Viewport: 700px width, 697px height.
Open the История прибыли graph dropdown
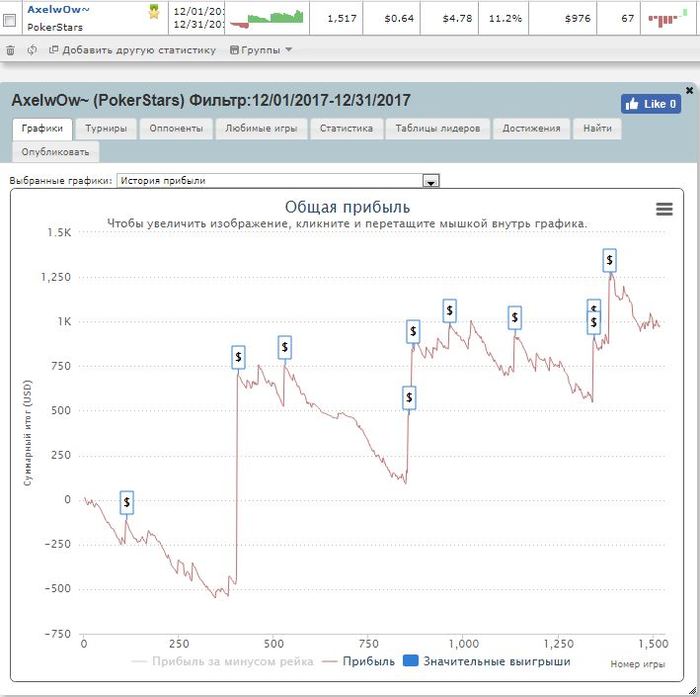pyautogui.click(x=278, y=181)
